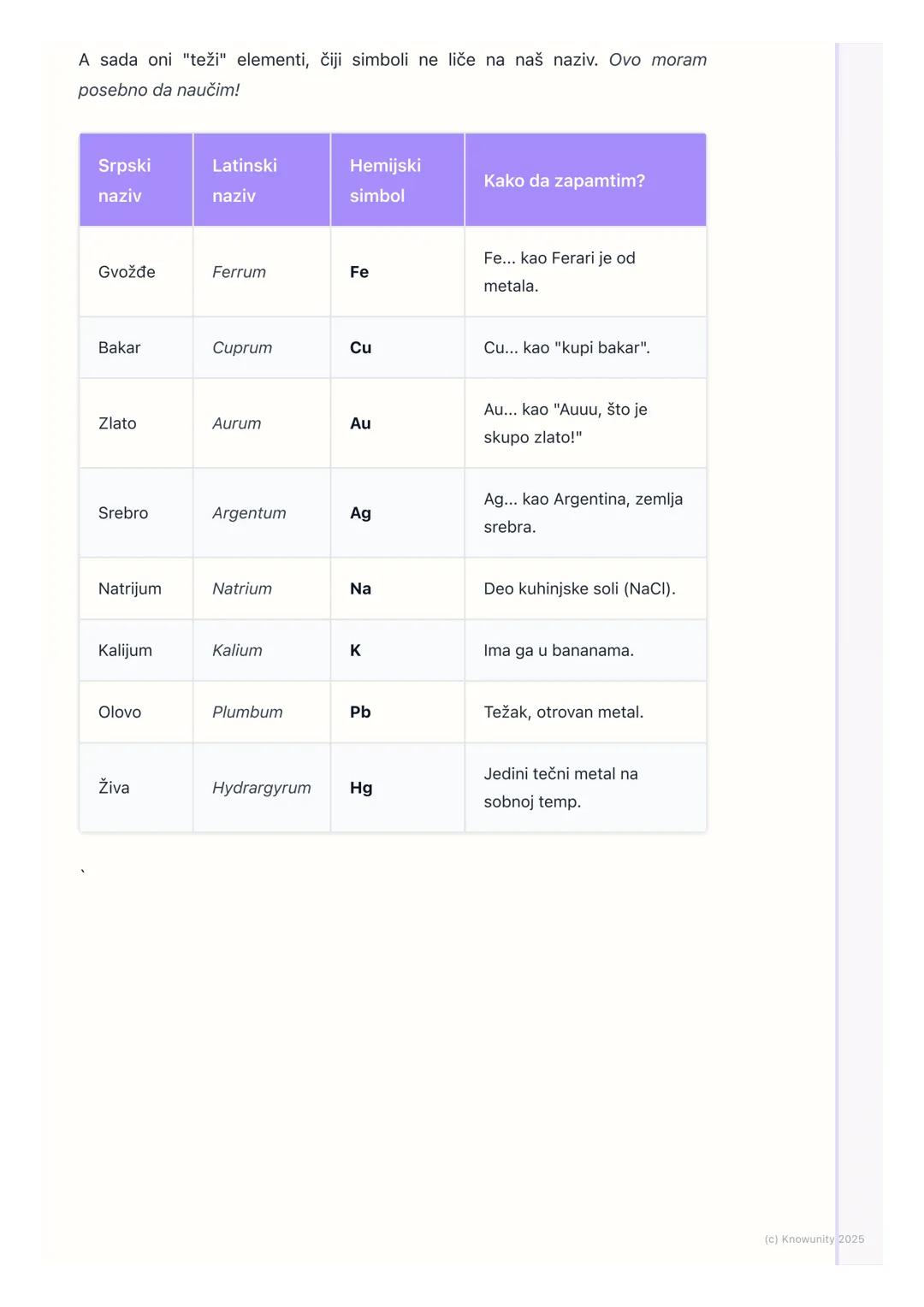Select the "Natrijum" cell
924x1307 pixels.
129,588
